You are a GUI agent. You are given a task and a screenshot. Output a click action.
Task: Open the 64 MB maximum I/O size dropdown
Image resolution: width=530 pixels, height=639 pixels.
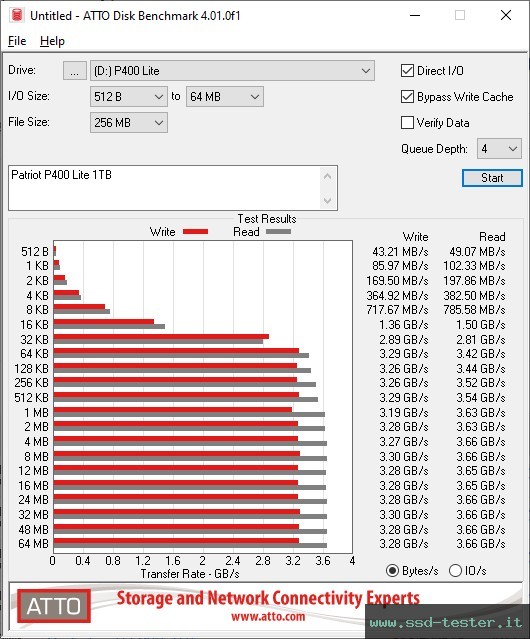click(x=225, y=97)
